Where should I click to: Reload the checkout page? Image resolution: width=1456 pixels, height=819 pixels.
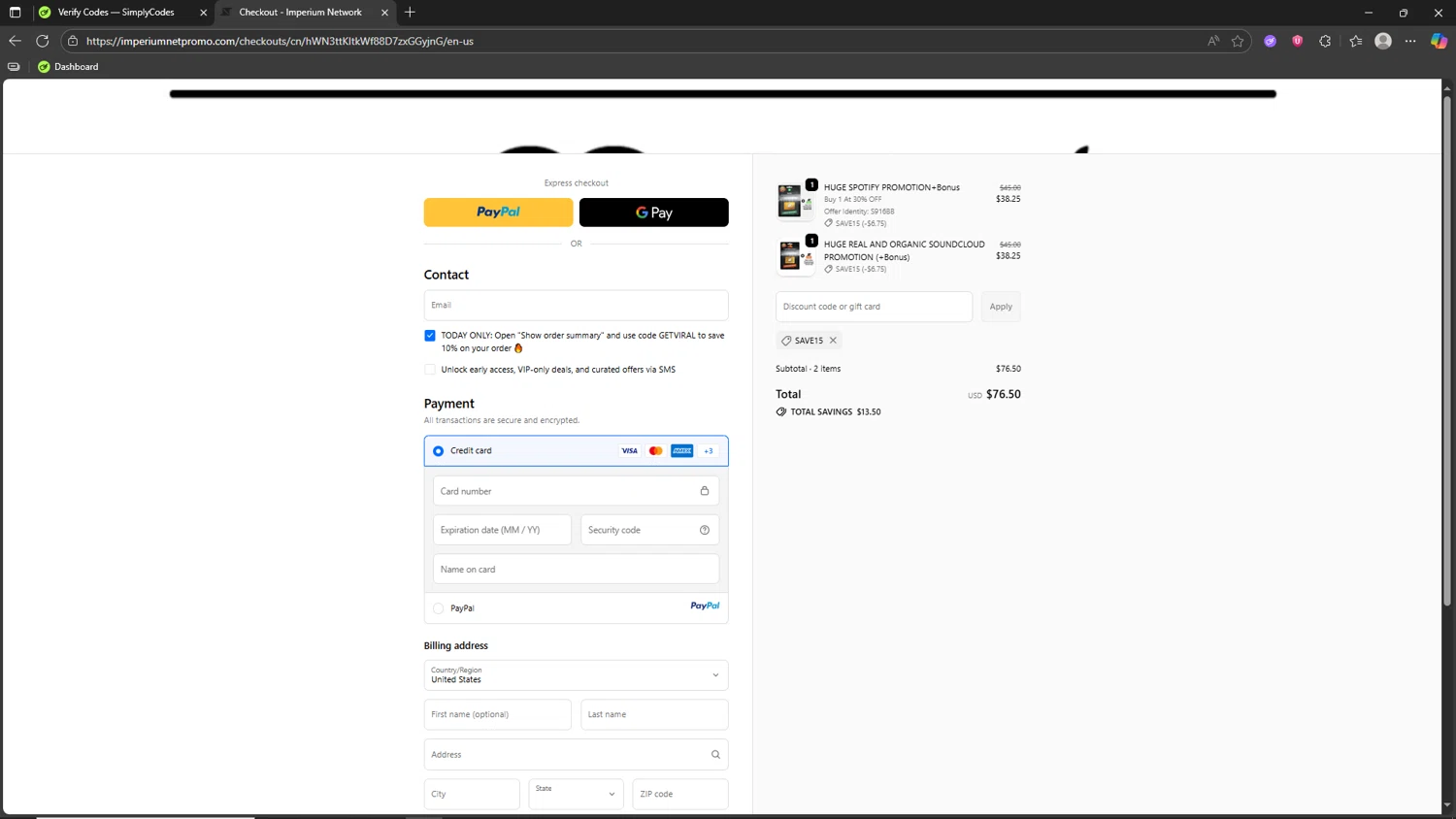(x=43, y=41)
